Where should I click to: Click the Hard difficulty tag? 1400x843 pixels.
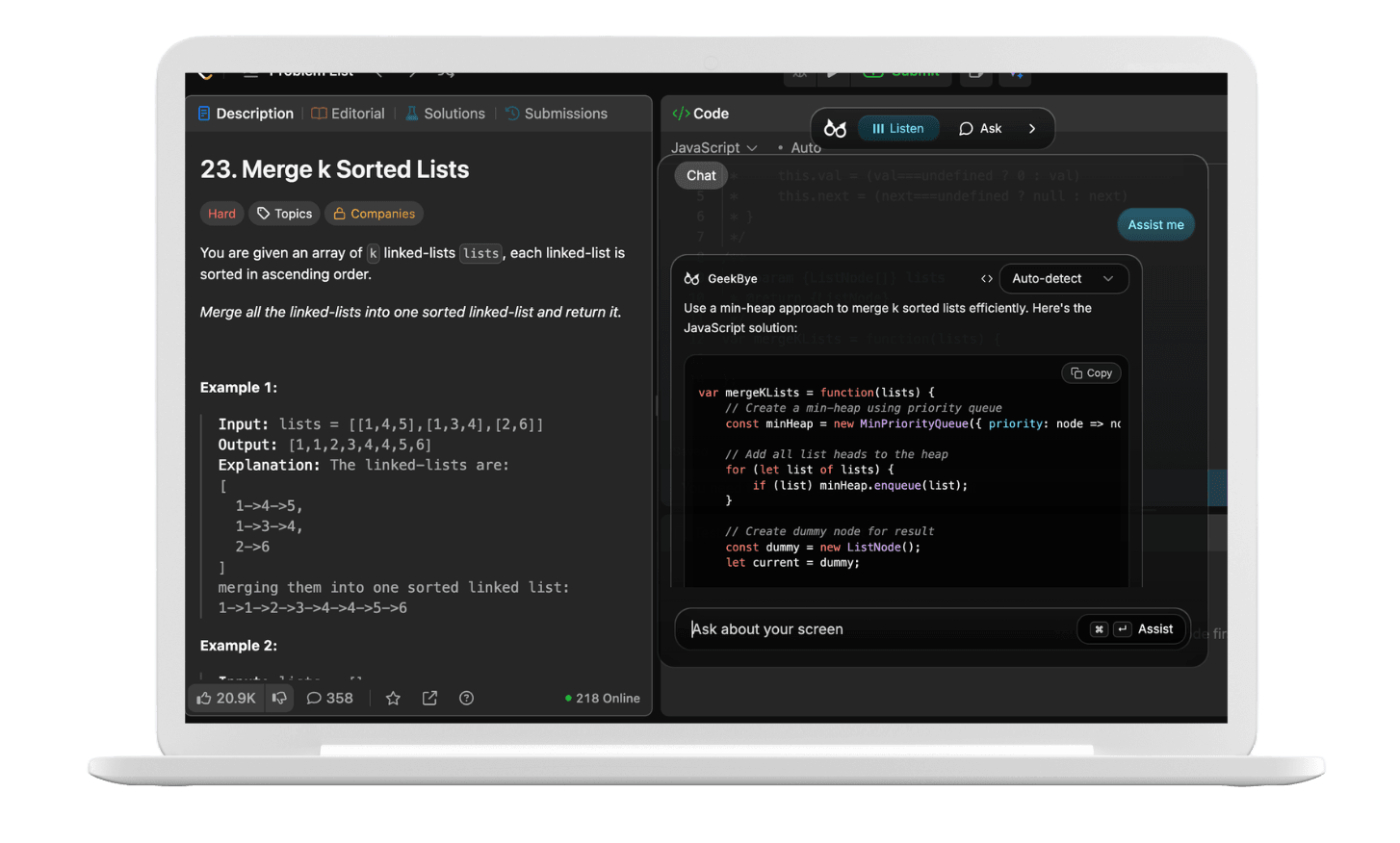pyautogui.click(x=221, y=214)
